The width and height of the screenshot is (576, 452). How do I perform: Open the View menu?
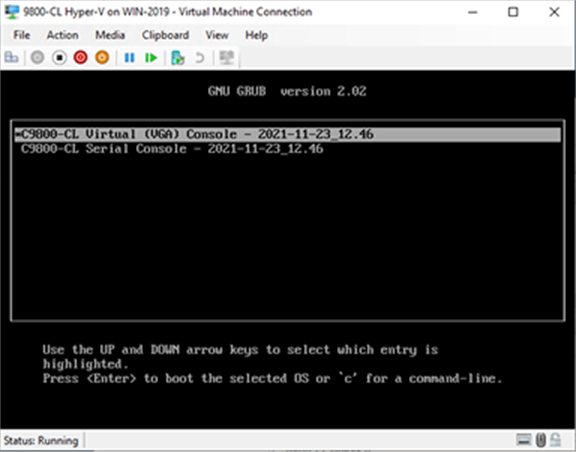coord(217,35)
